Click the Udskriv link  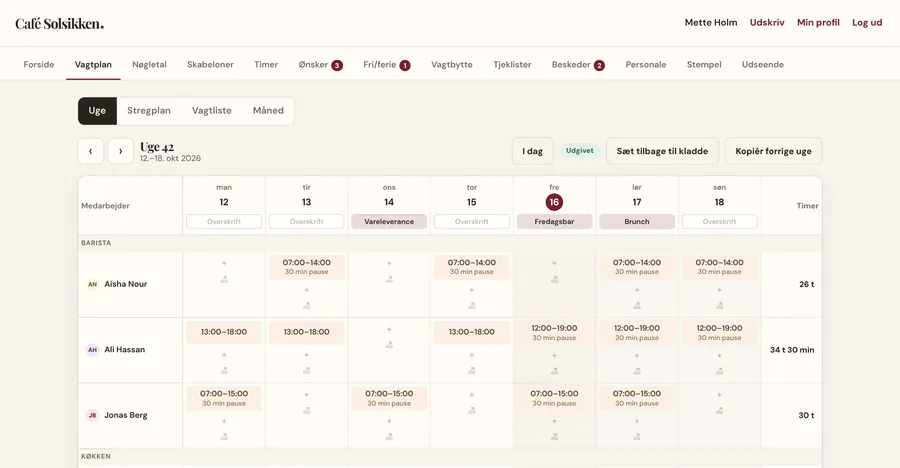pos(767,22)
